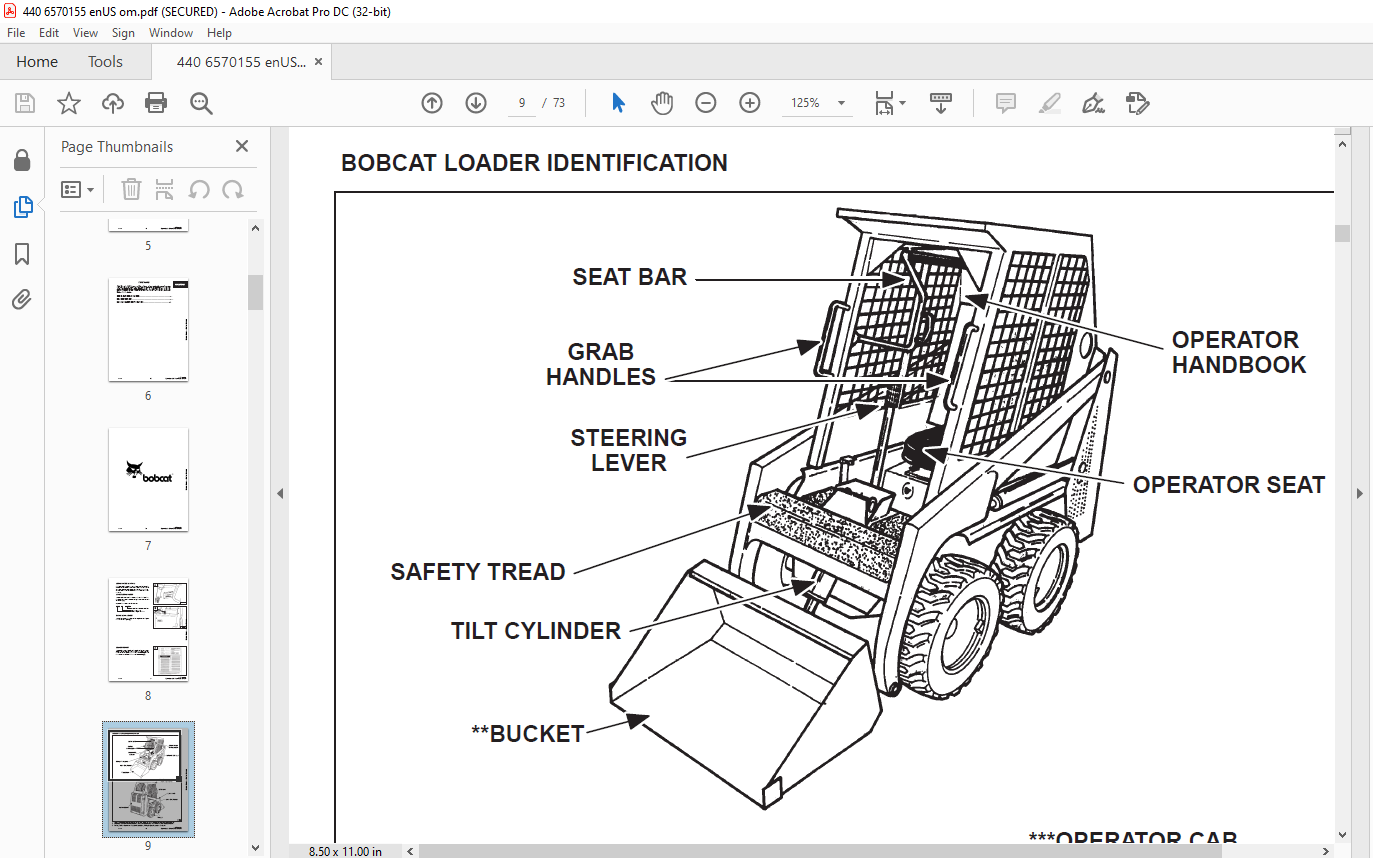Print the document with the printer icon
The width and height of the screenshot is (1373, 858).
click(156, 103)
